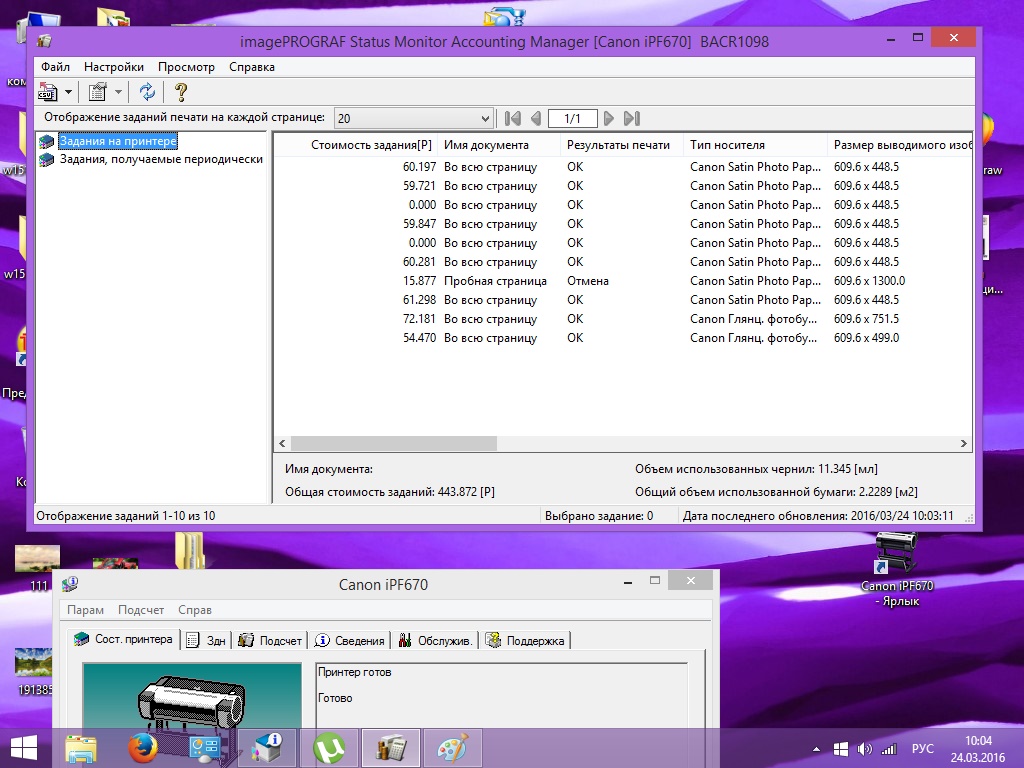
Task: Switch to the Поддержка tab
Action: pos(526,641)
